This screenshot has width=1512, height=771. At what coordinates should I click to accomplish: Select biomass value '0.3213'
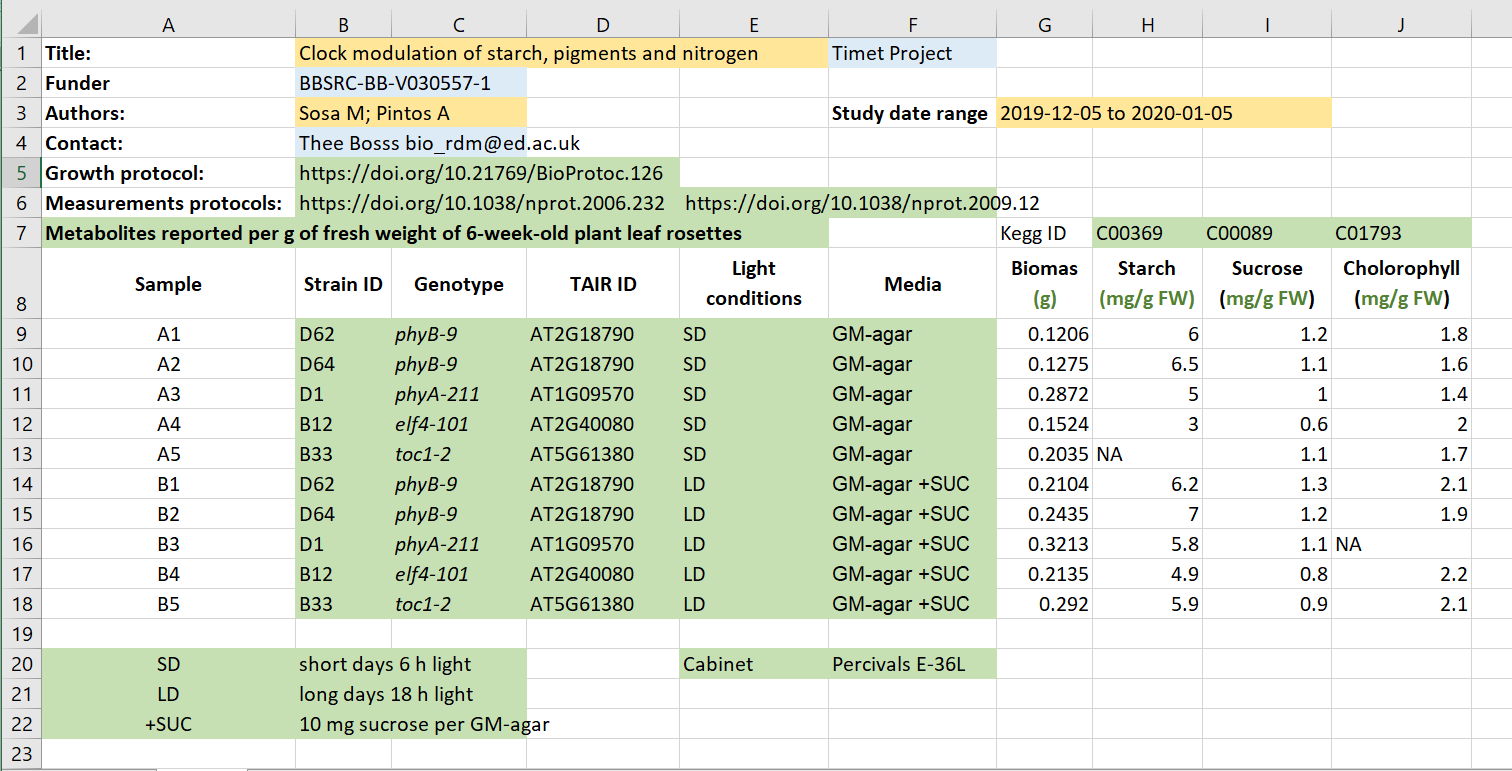point(1045,544)
